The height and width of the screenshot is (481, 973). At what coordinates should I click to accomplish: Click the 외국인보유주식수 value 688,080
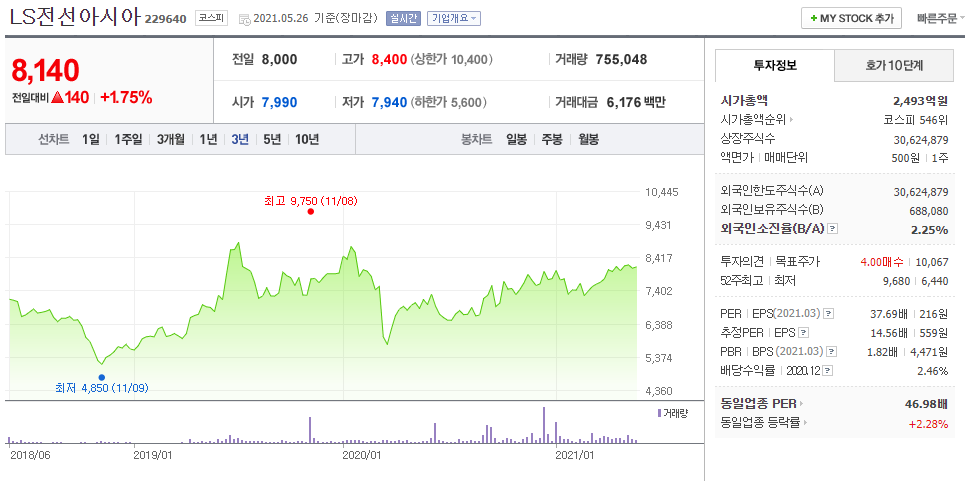point(928,211)
